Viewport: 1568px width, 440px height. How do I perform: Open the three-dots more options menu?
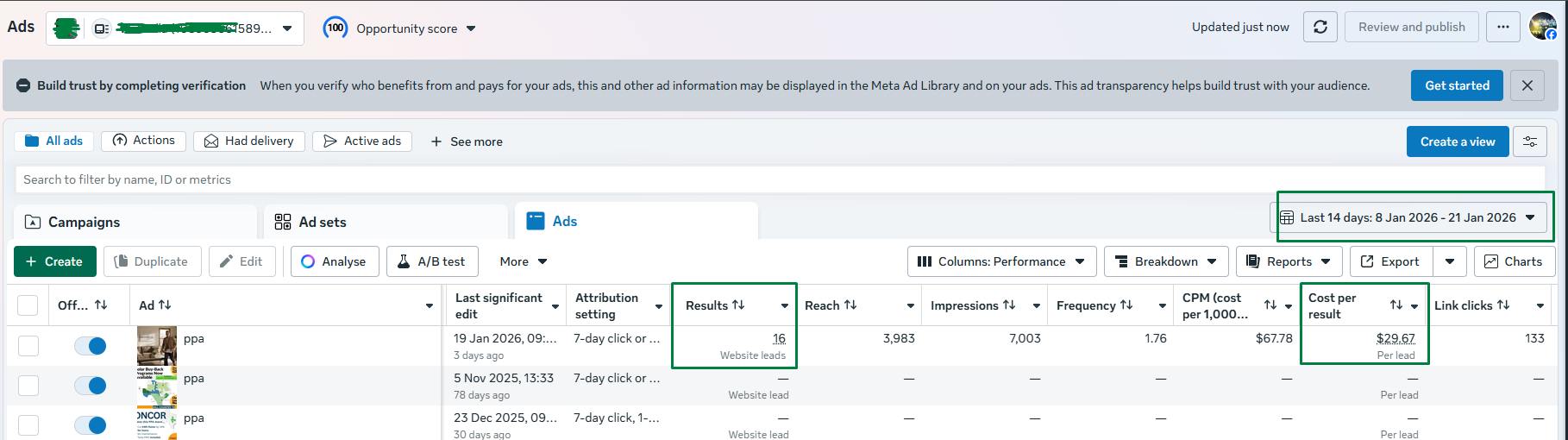pyautogui.click(x=1503, y=27)
